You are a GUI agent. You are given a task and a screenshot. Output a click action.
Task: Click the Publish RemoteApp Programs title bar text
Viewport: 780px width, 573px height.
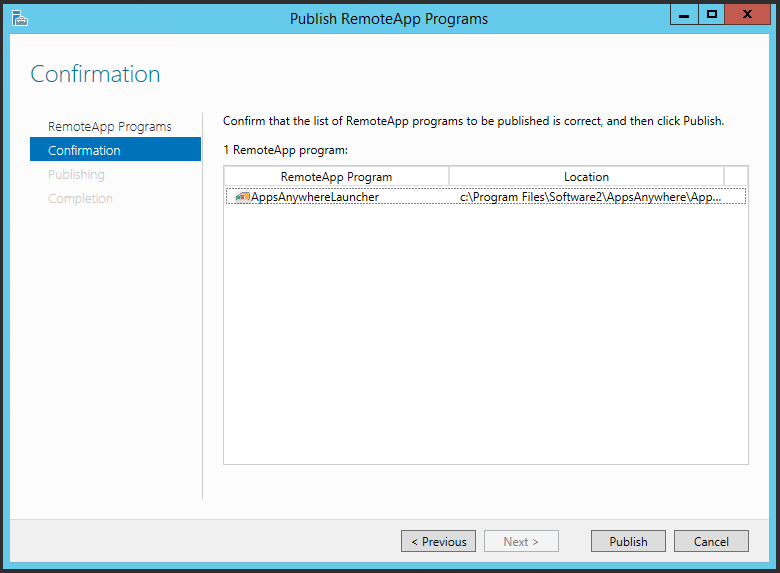389,18
